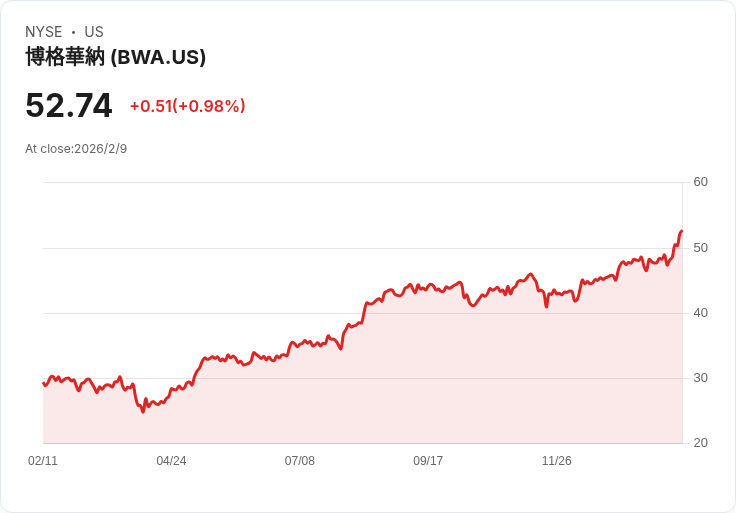Select the 50 price axis label

tap(700, 247)
